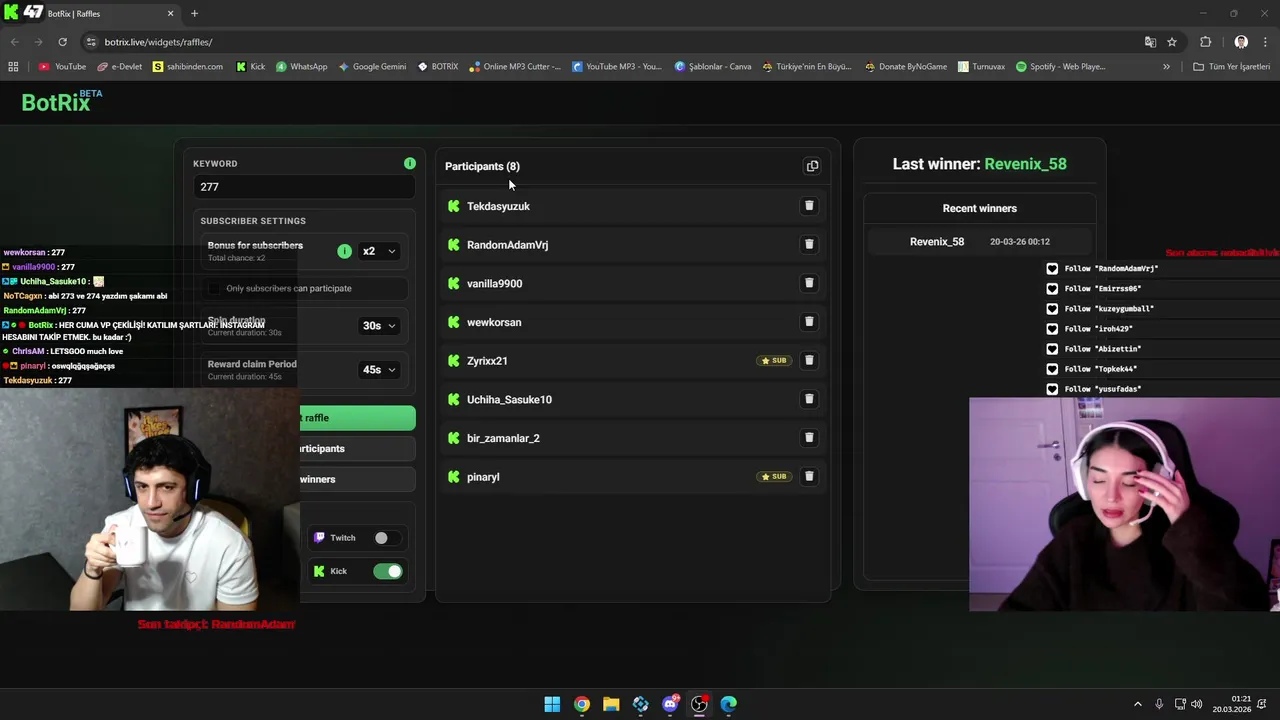Open a new browser tab
Viewport: 1280px width, 720px height.
click(194, 13)
